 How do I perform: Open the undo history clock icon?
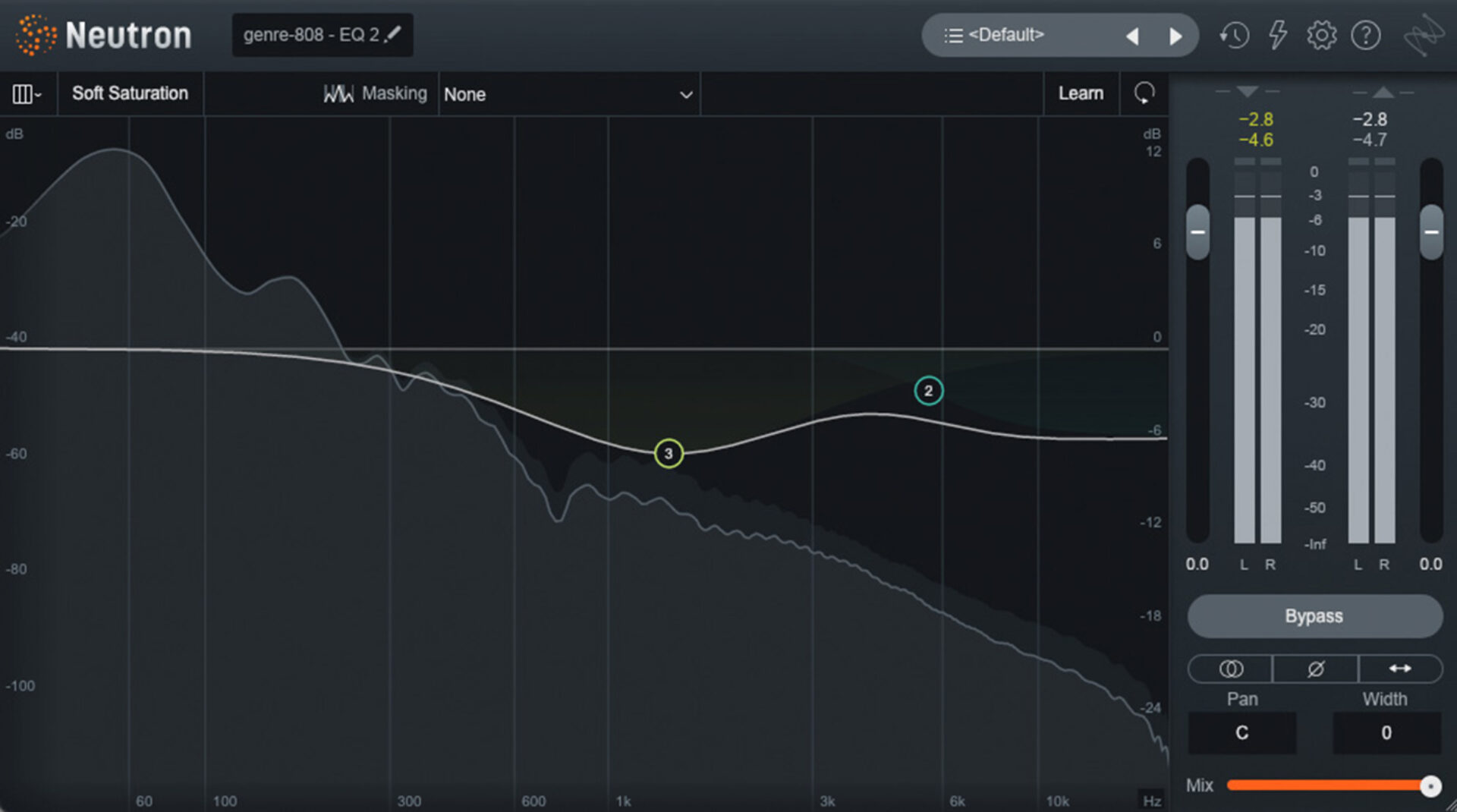click(x=1234, y=35)
